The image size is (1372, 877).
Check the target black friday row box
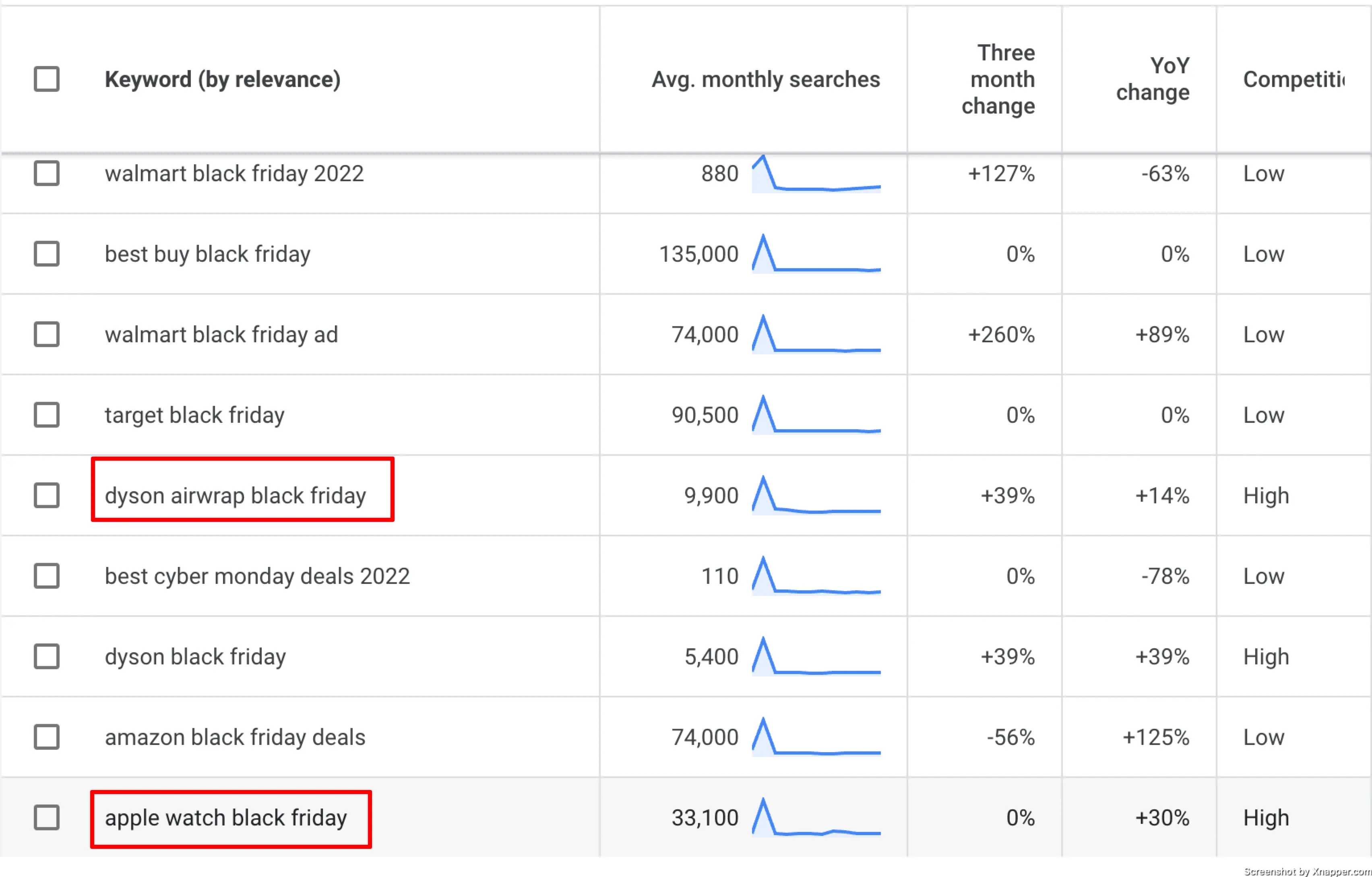pyautogui.click(x=47, y=415)
